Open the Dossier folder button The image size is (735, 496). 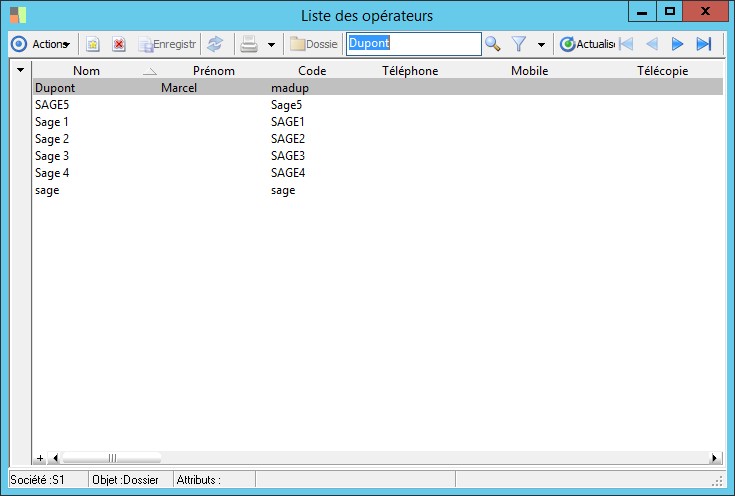pos(313,44)
